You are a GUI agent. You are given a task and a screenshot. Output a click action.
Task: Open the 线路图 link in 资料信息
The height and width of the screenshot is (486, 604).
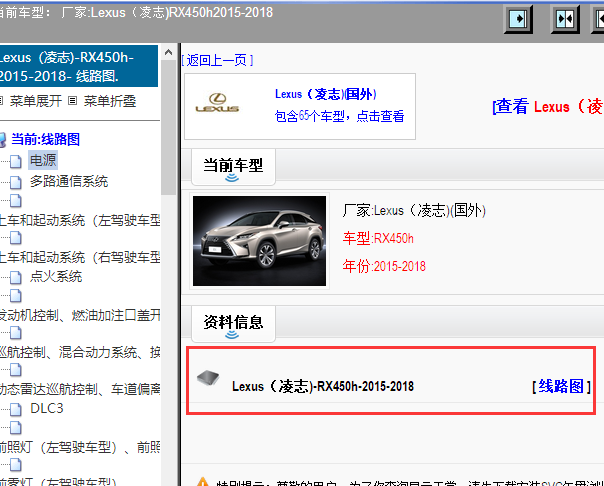point(561,386)
